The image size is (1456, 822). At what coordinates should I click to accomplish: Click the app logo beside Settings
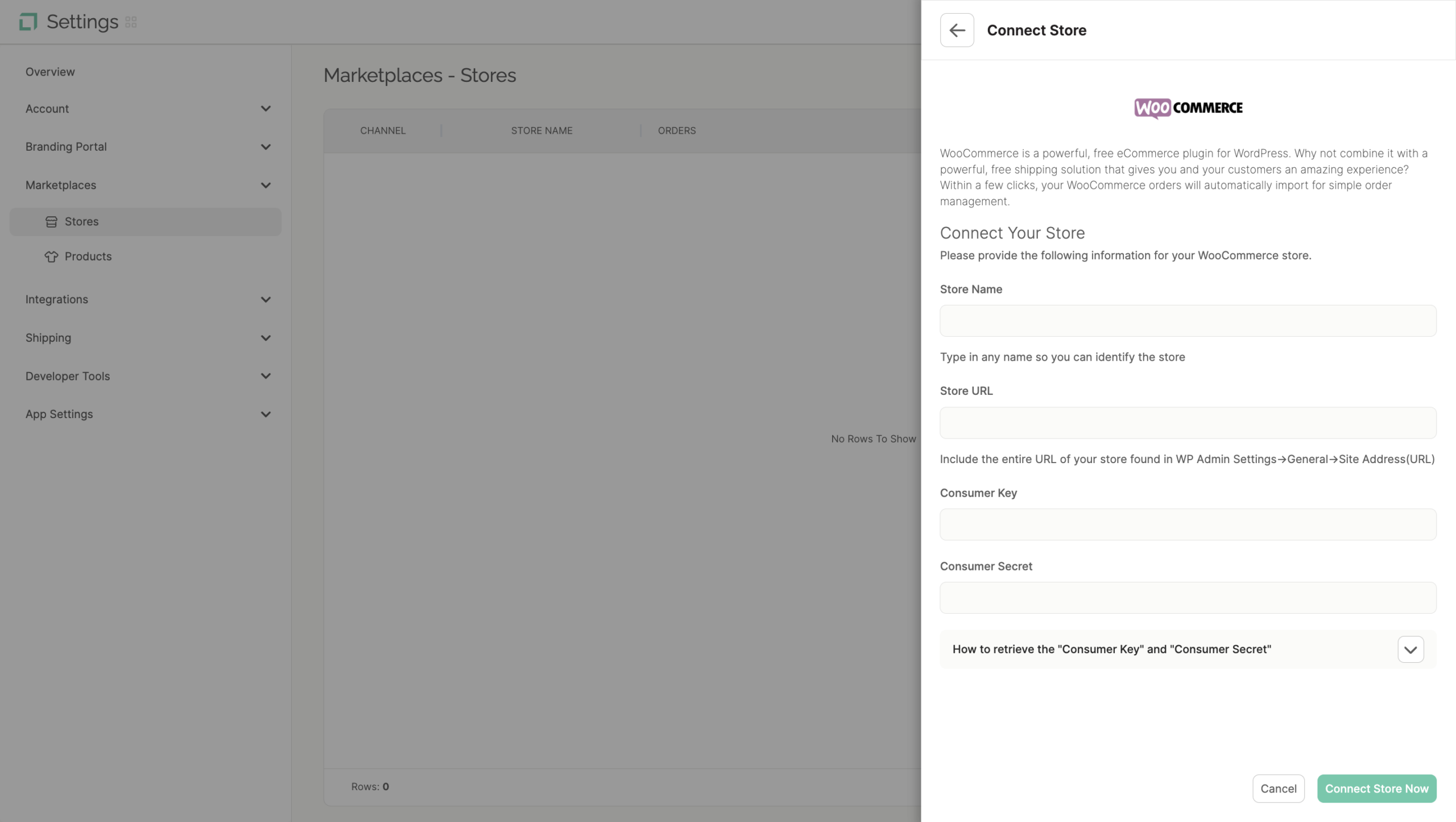pyautogui.click(x=28, y=22)
